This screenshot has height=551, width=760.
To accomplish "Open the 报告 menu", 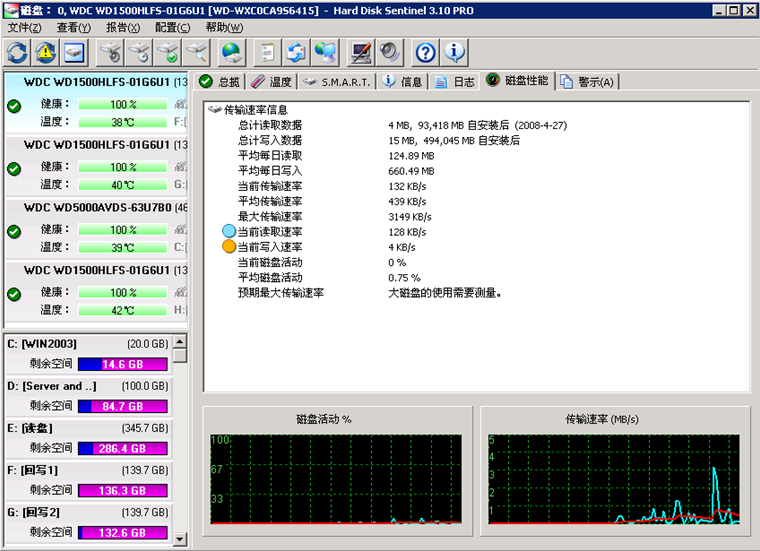I will 123,28.
